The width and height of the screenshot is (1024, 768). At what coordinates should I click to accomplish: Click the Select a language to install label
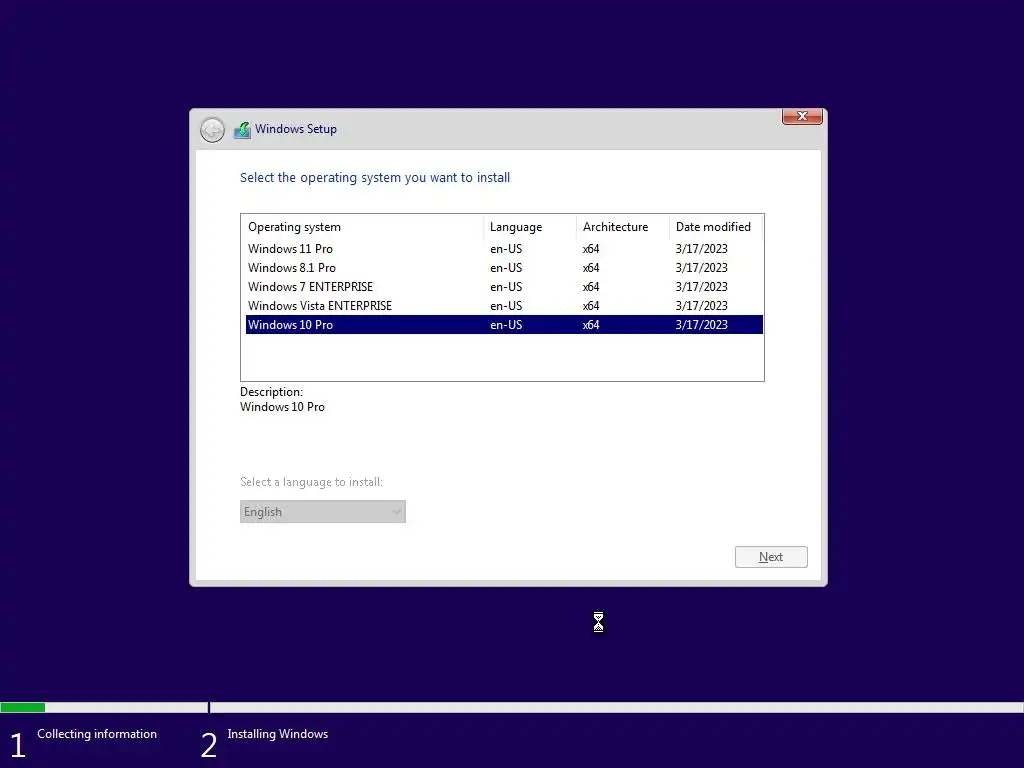(x=312, y=482)
